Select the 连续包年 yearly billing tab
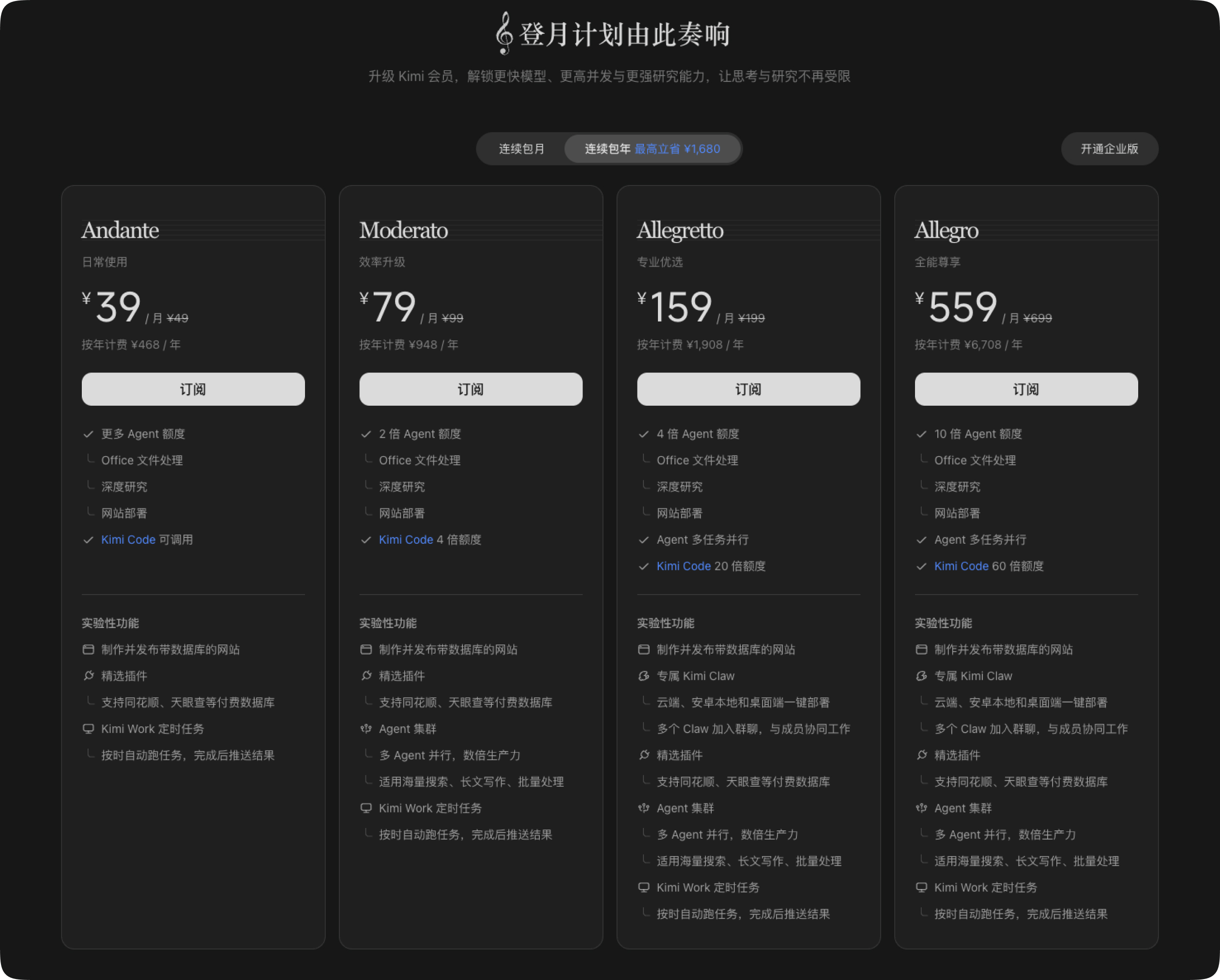 pos(653,149)
